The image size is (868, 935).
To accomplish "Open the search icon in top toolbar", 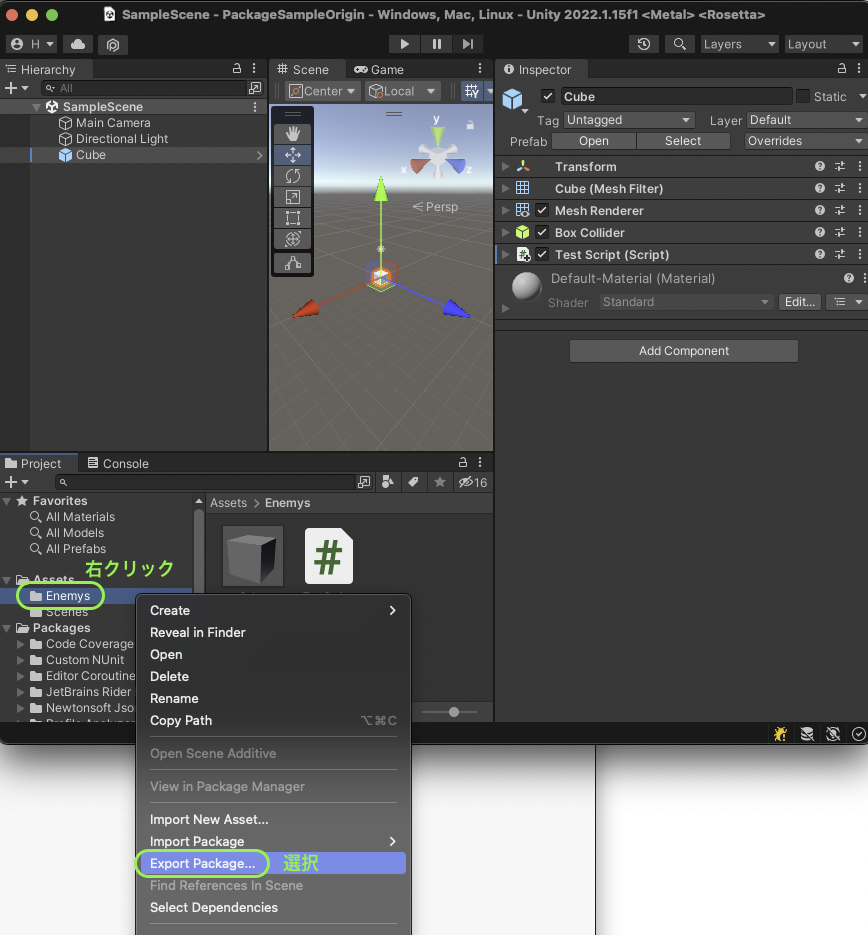I will point(679,44).
